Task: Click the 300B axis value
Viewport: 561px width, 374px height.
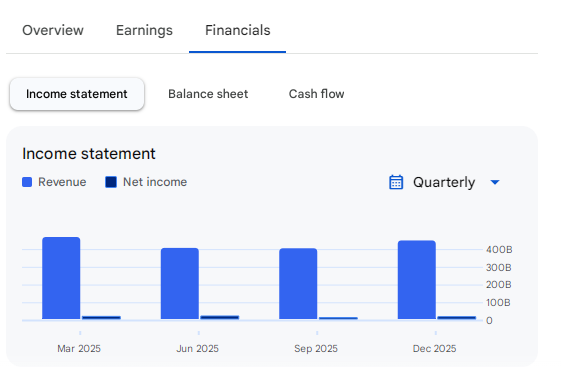Action: point(499,267)
